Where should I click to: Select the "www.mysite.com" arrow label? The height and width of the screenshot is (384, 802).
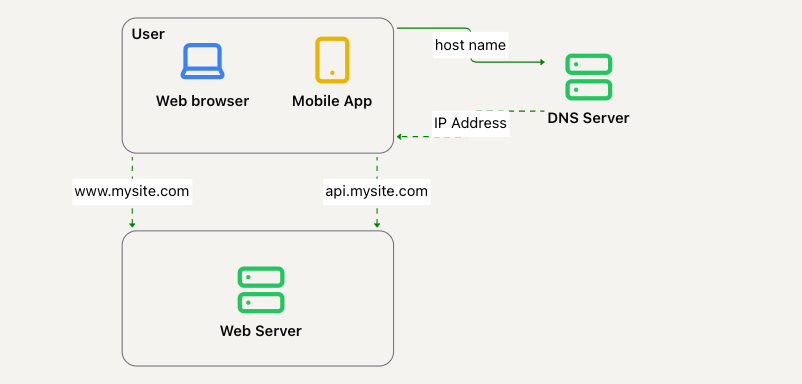coord(132,192)
